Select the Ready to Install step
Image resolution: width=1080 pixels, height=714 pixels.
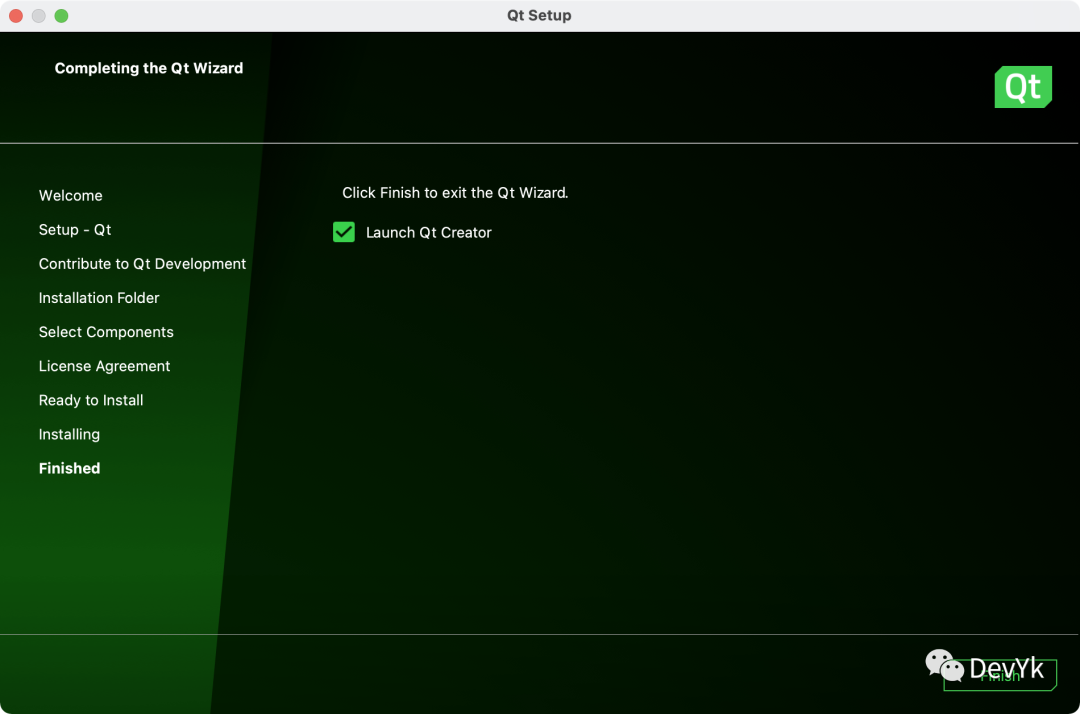point(91,400)
